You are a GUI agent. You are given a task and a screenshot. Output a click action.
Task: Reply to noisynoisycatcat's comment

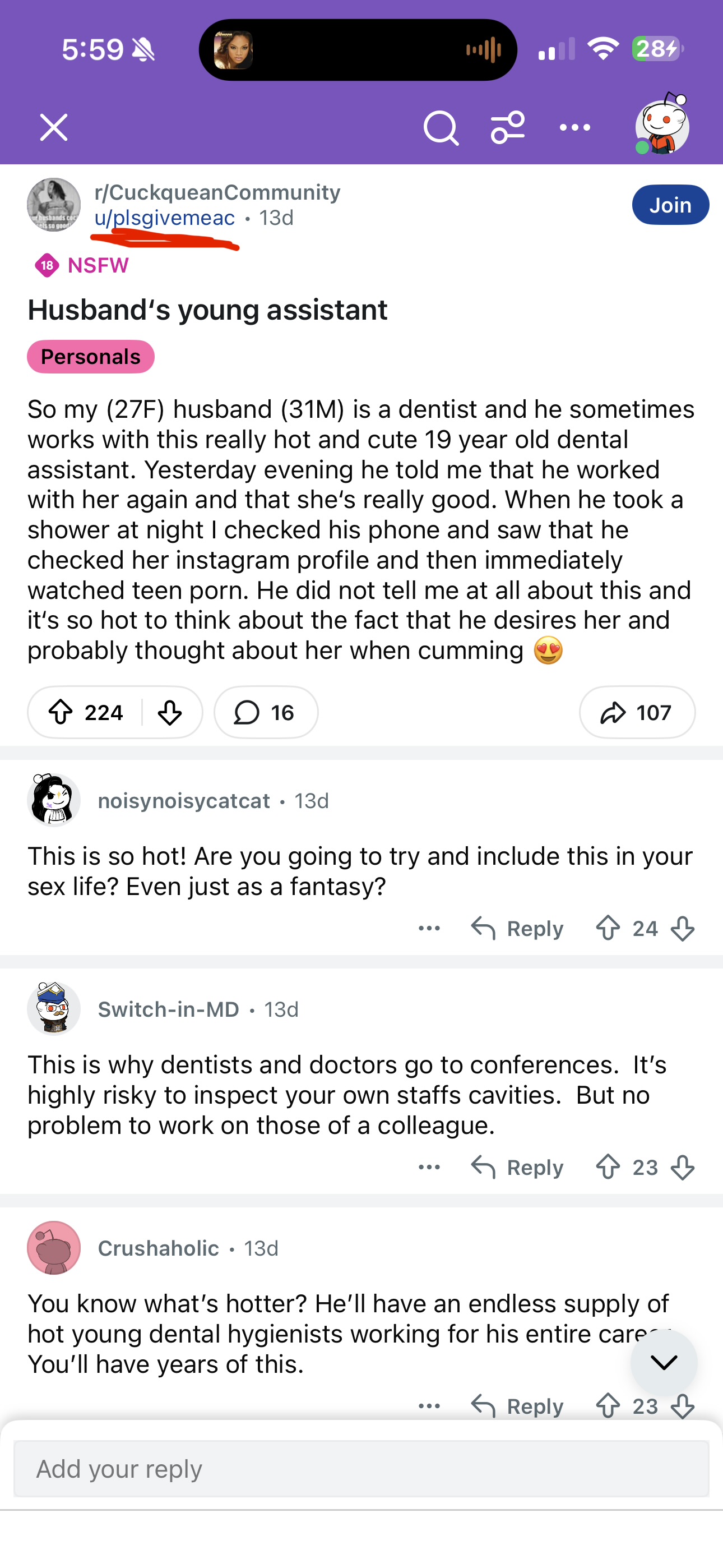[517, 928]
